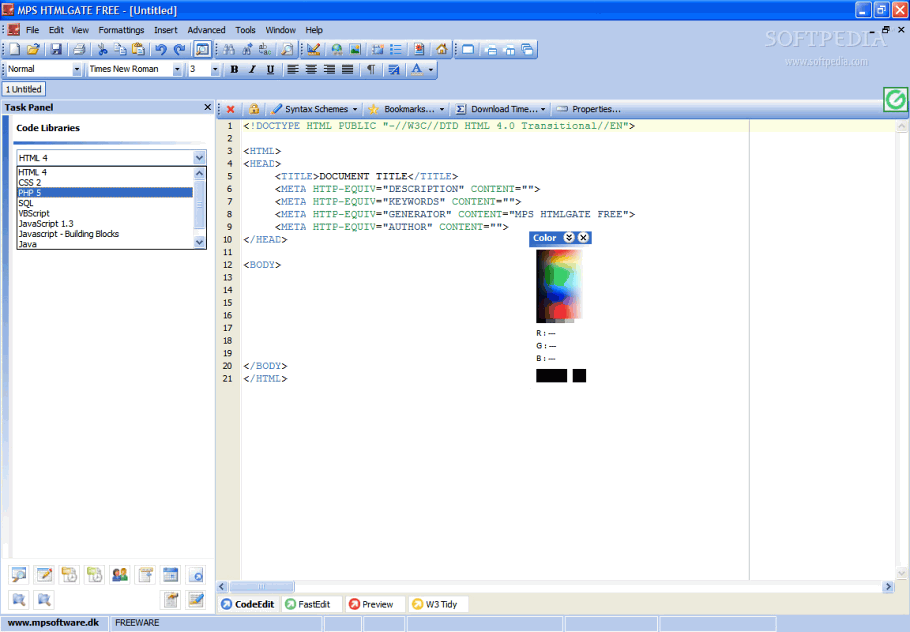Click the small black color swatch
Image resolution: width=910 pixels, height=632 pixels.
pyautogui.click(x=579, y=375)
